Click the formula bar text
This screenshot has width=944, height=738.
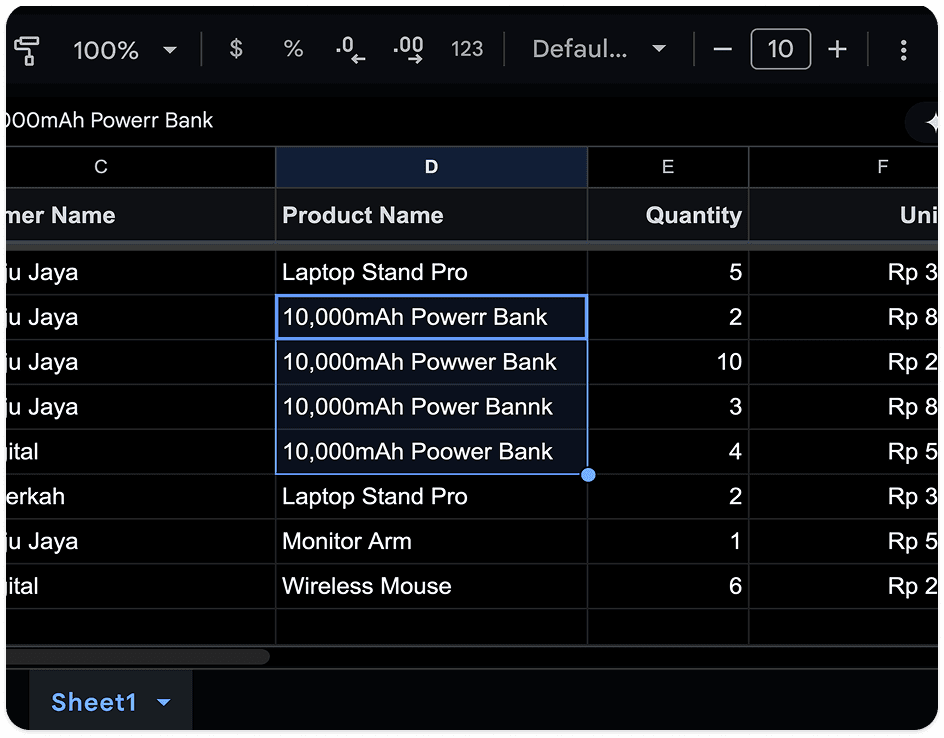click(x=110, y=120)
